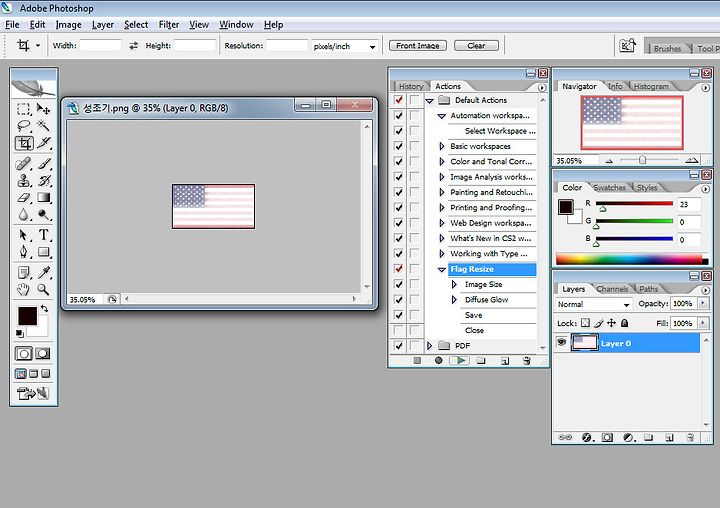The image size is (720, 508).
Task: Click the Clear button
Action: coord(476,45)
